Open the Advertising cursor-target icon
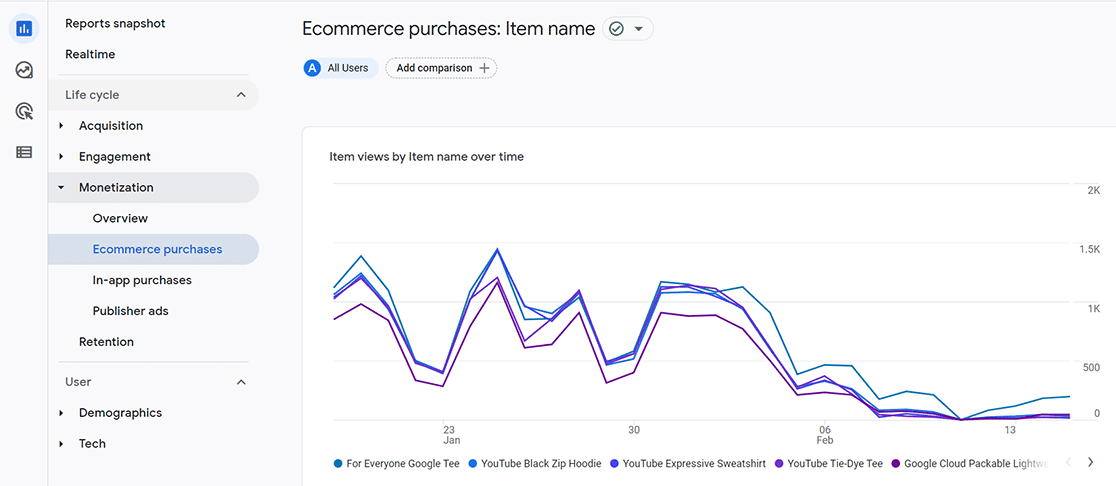This screenshot has width=1116, height=486. pos(24,112)
